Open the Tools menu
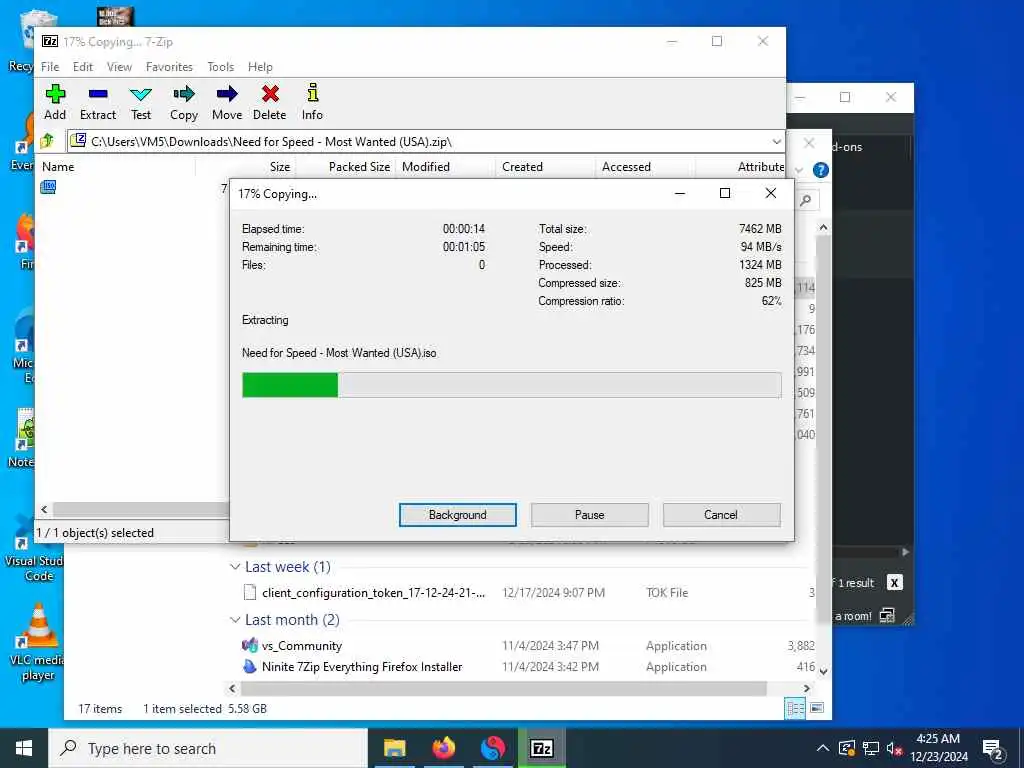1024x768 pixels. coord(221,67)
